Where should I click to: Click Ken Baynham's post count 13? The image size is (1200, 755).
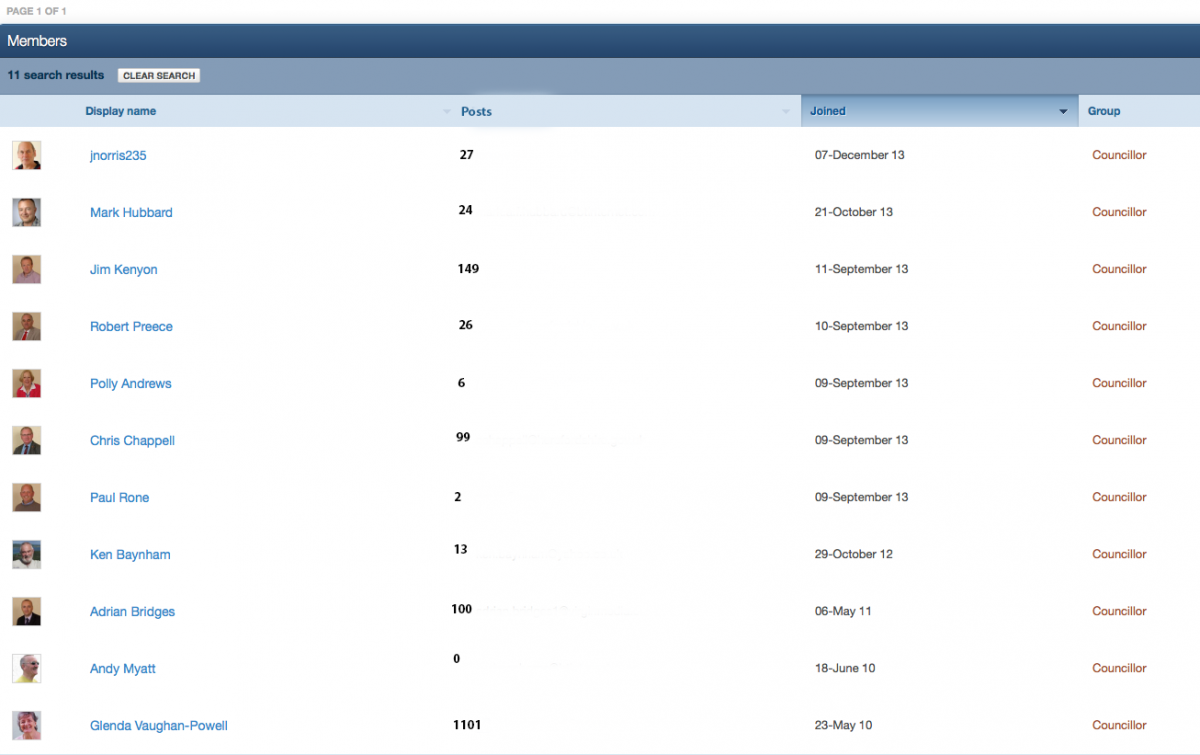(461, 549)
